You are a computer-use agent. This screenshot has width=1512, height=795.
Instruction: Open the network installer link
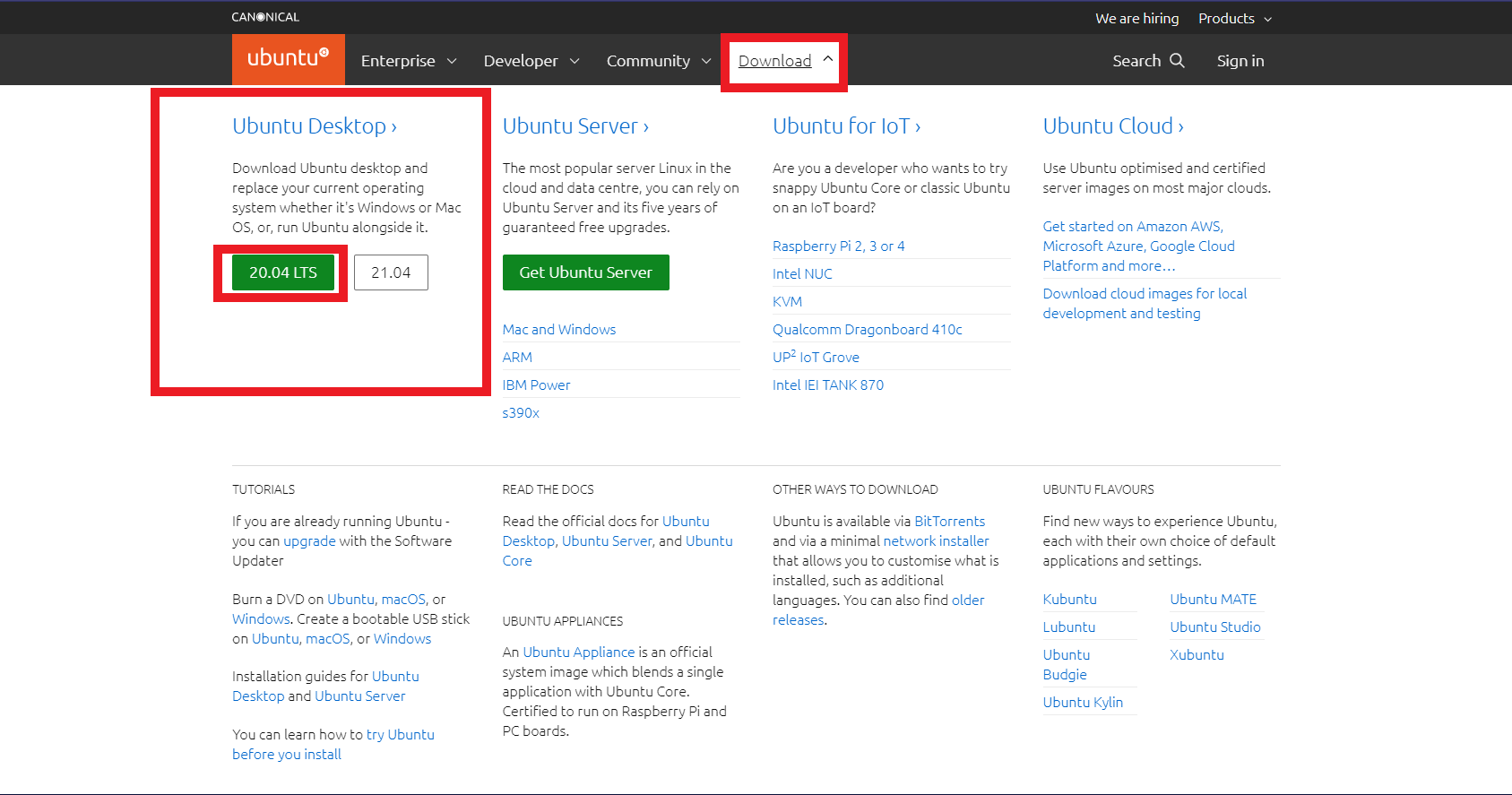coord(936,541)
